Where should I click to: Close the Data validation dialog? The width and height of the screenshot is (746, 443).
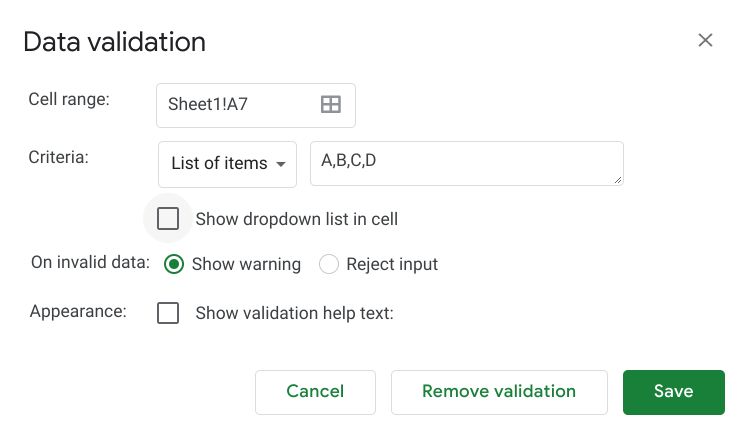coord(705,40)
